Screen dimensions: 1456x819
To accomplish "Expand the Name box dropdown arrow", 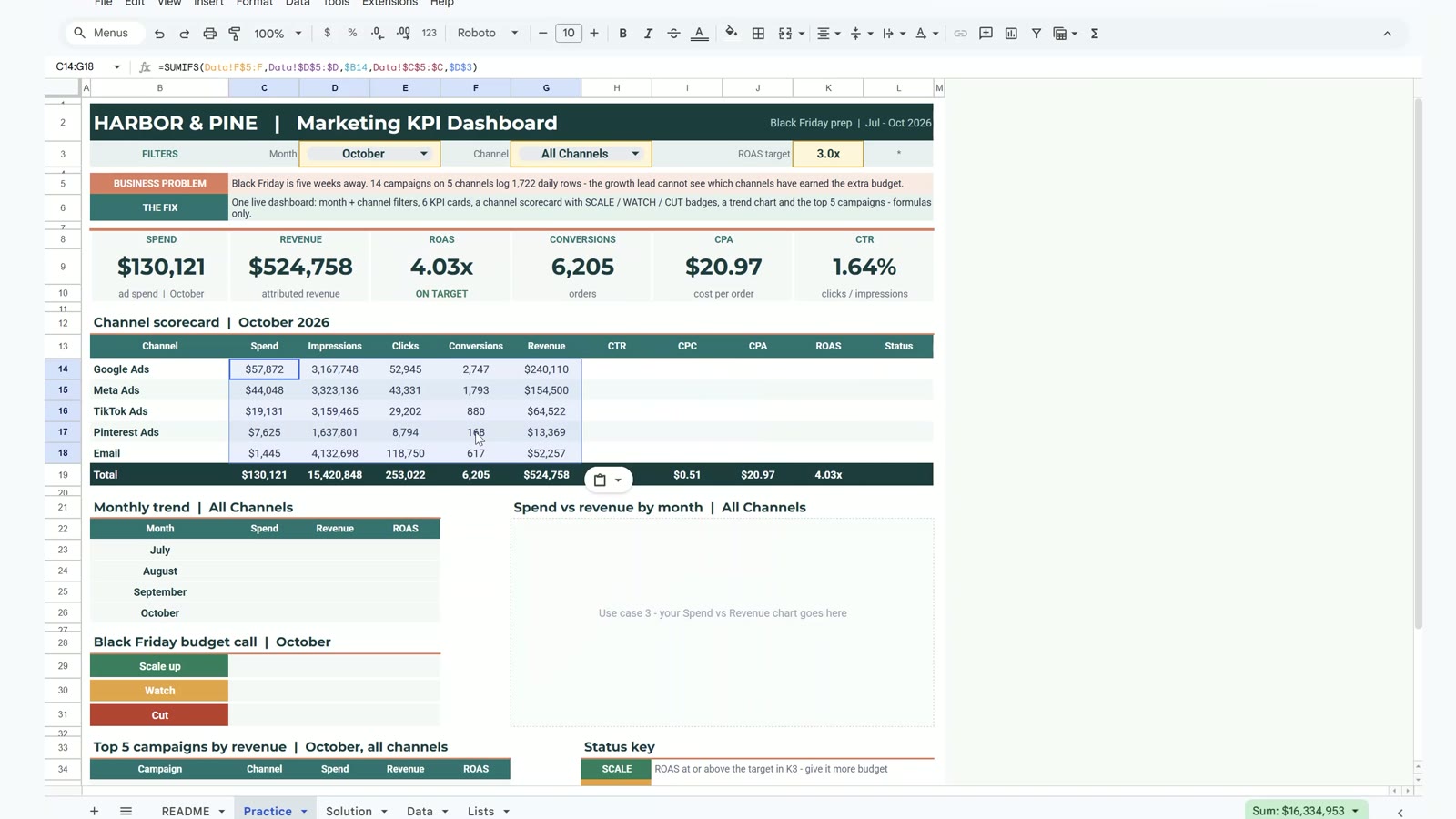I will (x=116, y=67).
